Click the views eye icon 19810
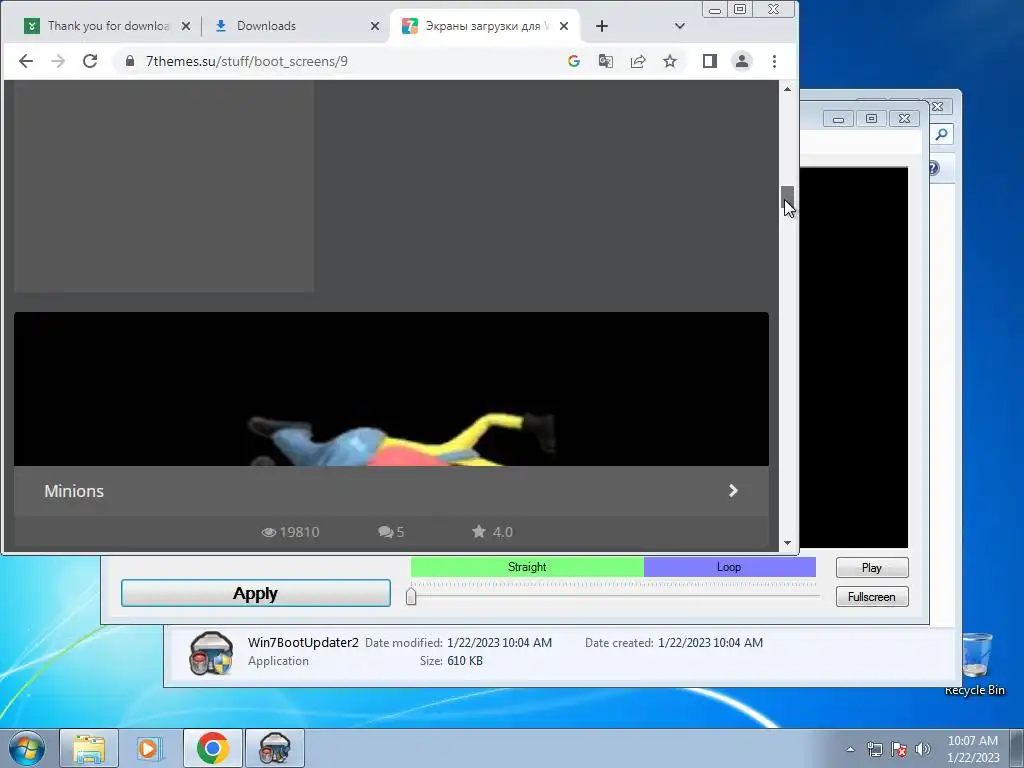1024x768 pixels. click(x=269, y=532)
